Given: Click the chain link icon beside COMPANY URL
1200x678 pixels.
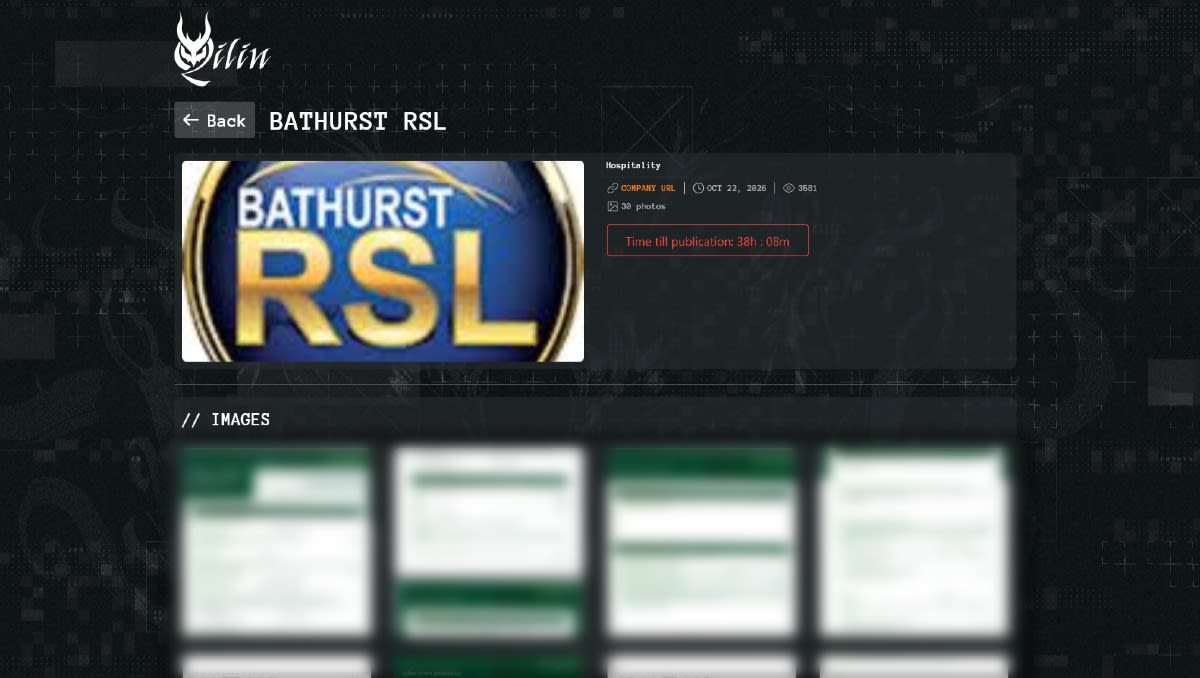Looking at the screenshot, I should (x=612, y=188).
